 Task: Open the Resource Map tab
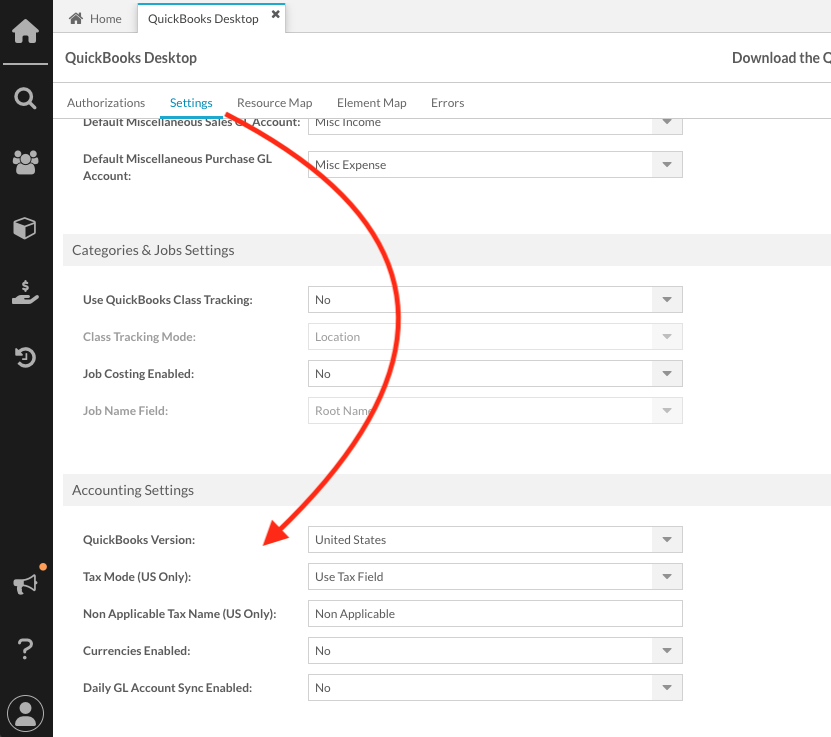(275, 103)
